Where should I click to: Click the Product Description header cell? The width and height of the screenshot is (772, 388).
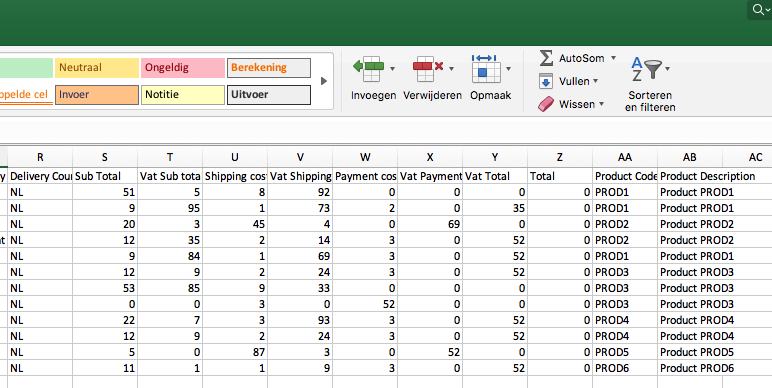point(690,176)
